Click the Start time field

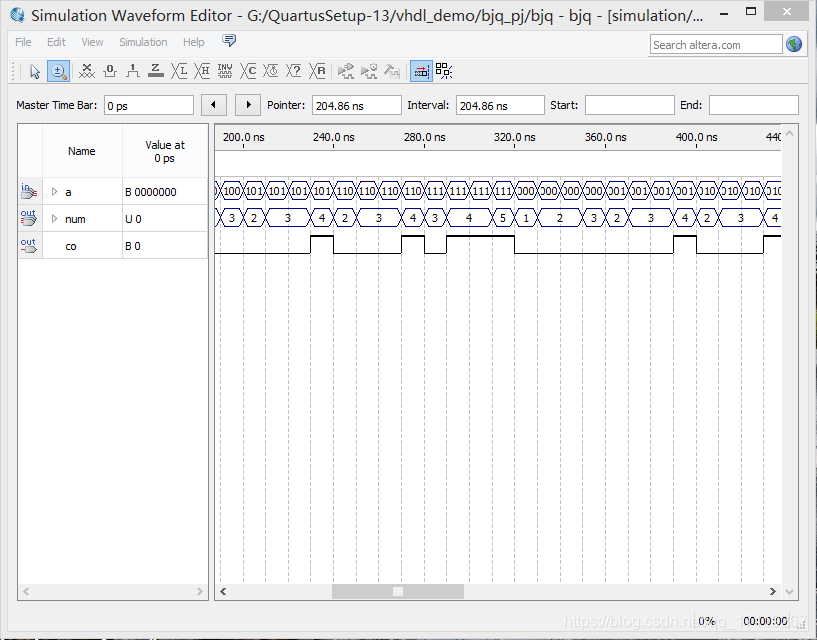pos(629,105)
